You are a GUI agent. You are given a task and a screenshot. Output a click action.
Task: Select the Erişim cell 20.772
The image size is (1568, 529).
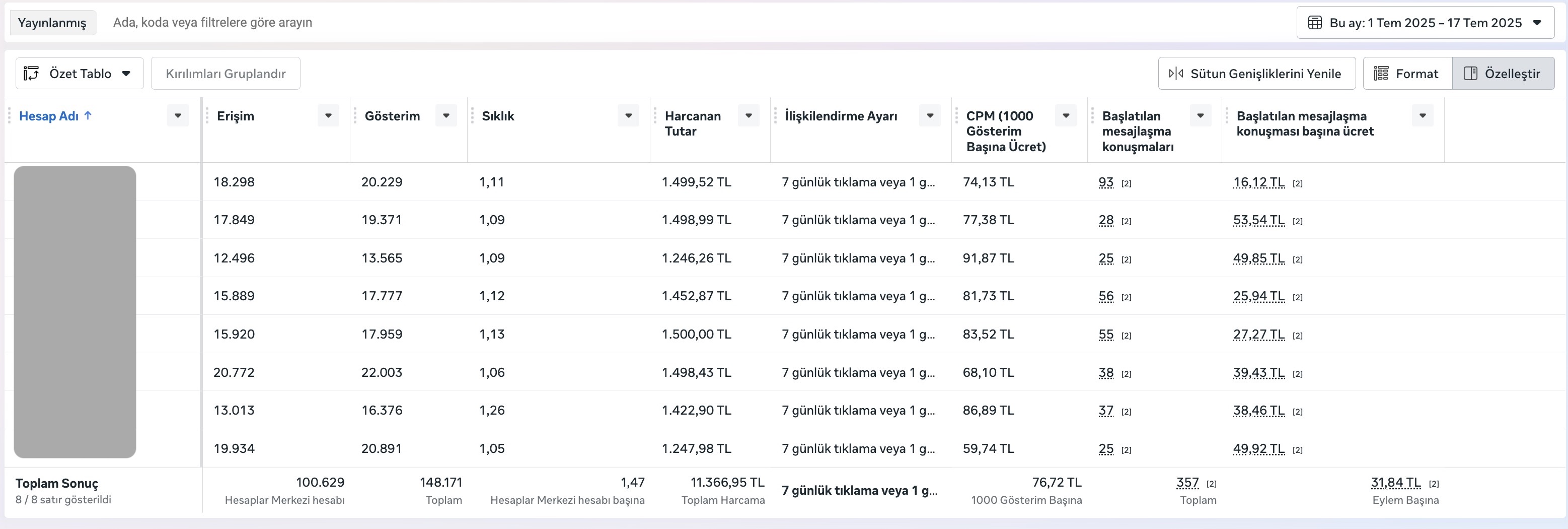coord(234,372)
